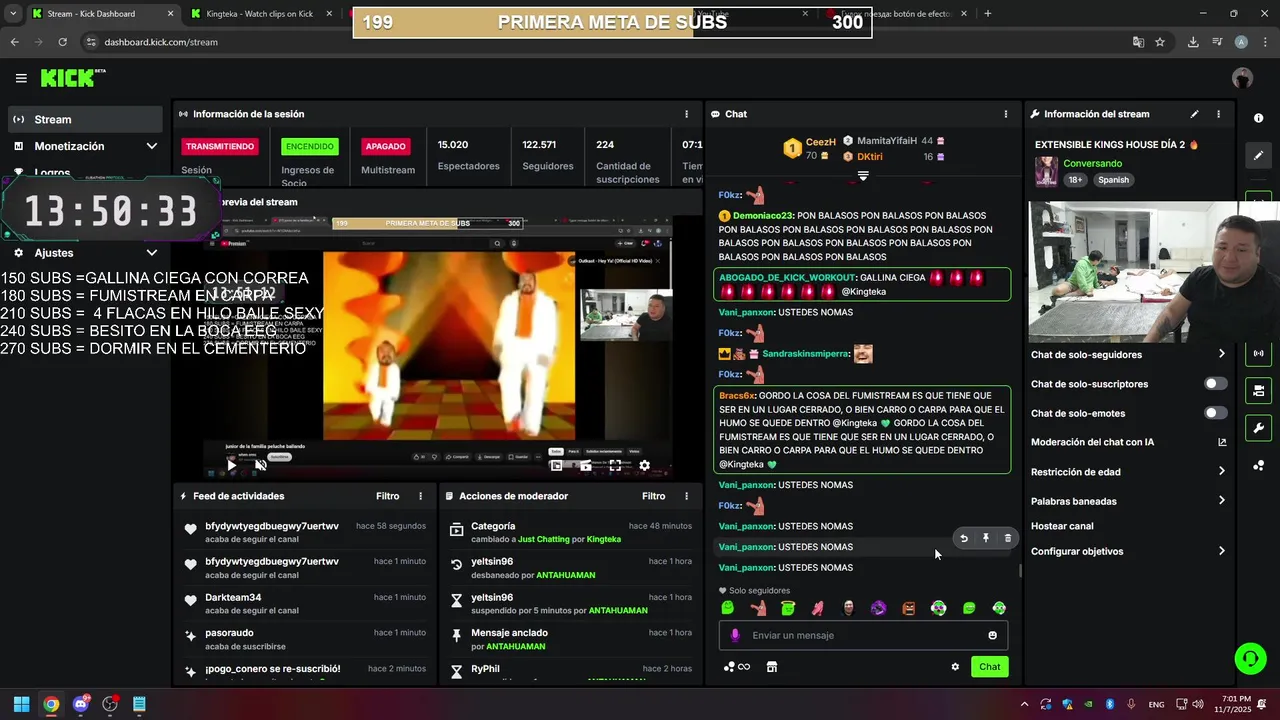This screenshot has width=1280, height=720.
Task: Select Stream in the sidebar
Action: pos(84,119)
